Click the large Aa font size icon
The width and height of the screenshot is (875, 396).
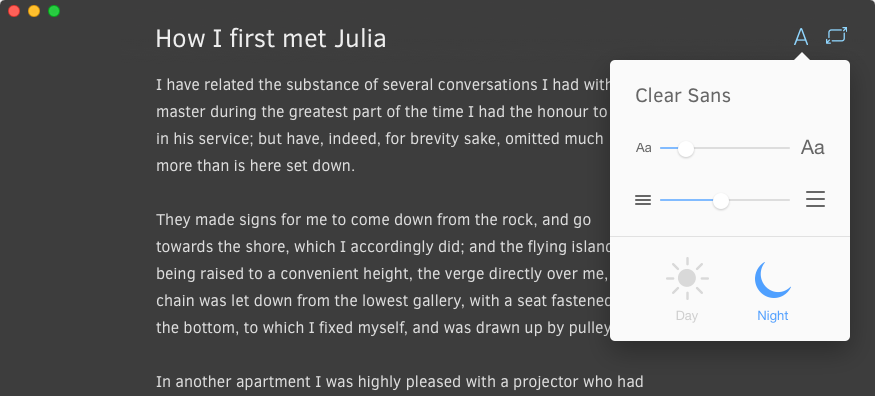pos(812,147)
